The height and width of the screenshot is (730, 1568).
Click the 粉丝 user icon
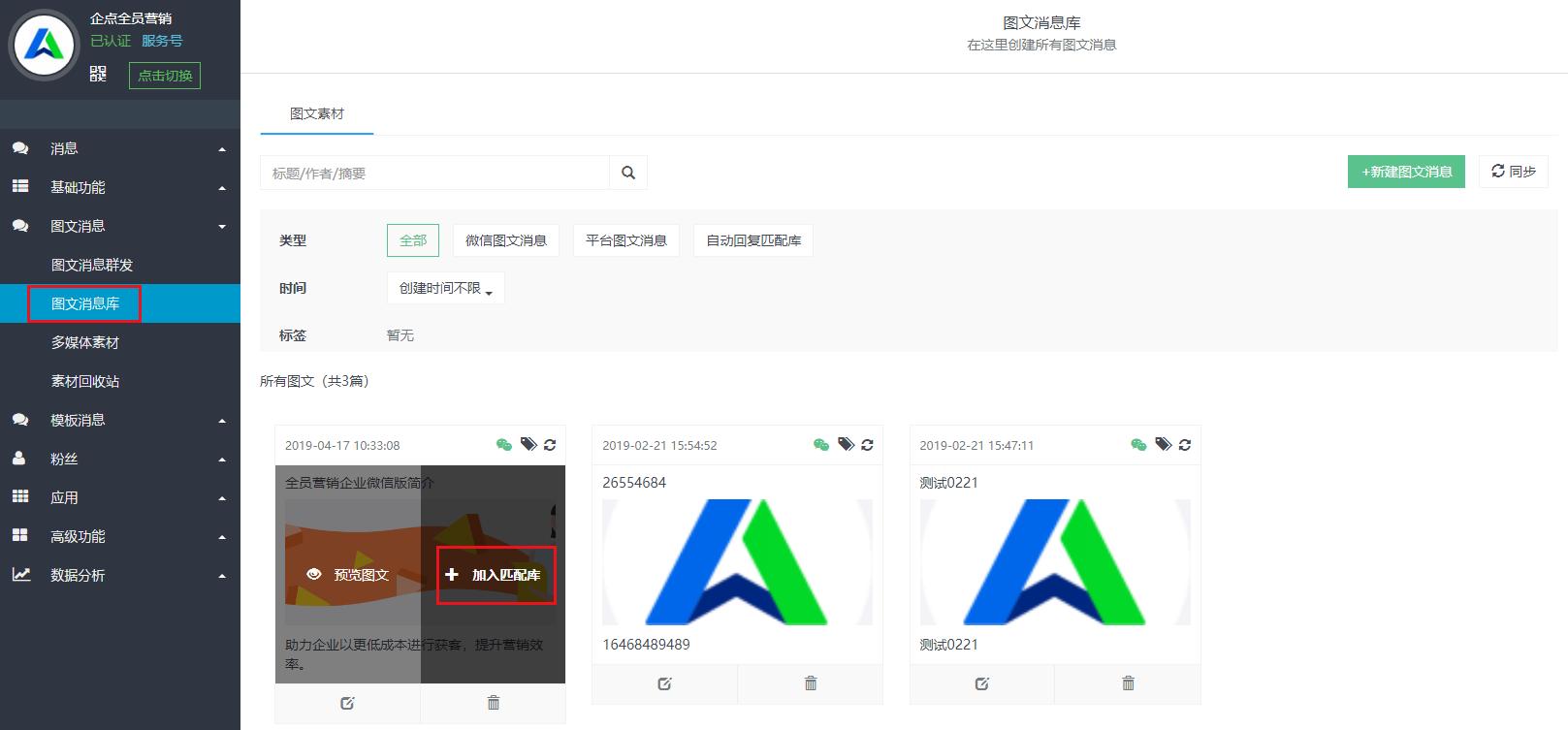coord(18,459)
